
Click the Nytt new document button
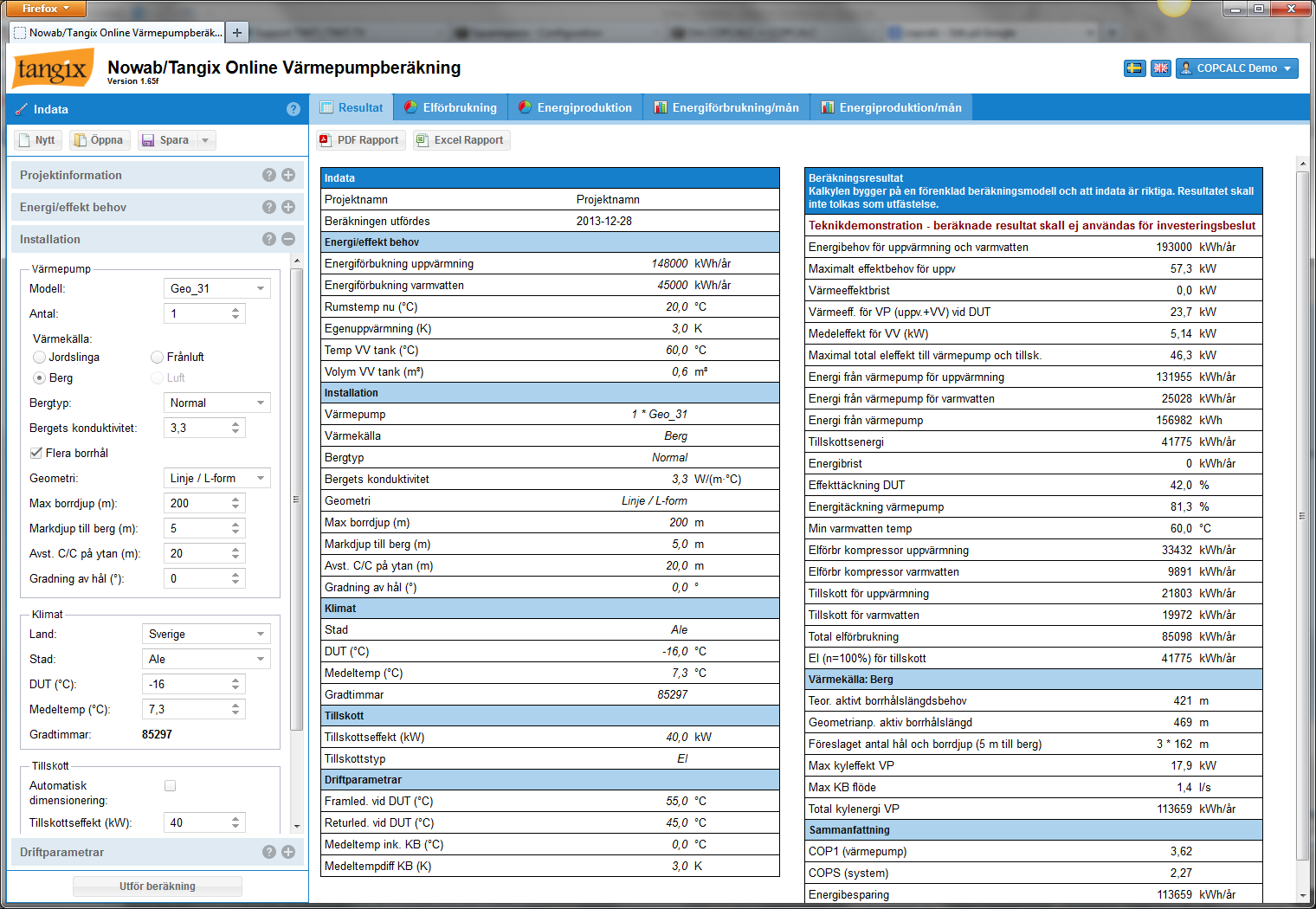(37, 140)
